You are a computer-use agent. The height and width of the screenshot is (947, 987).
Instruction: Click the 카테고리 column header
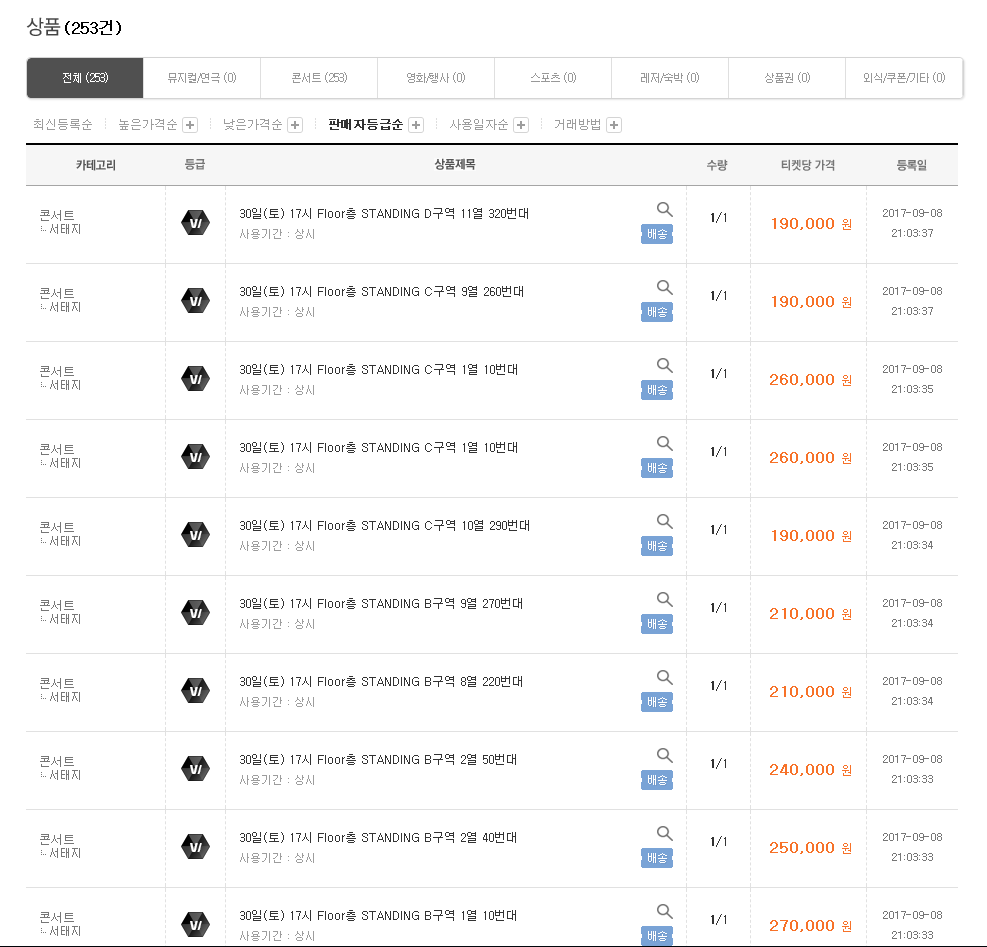(96, 165)
